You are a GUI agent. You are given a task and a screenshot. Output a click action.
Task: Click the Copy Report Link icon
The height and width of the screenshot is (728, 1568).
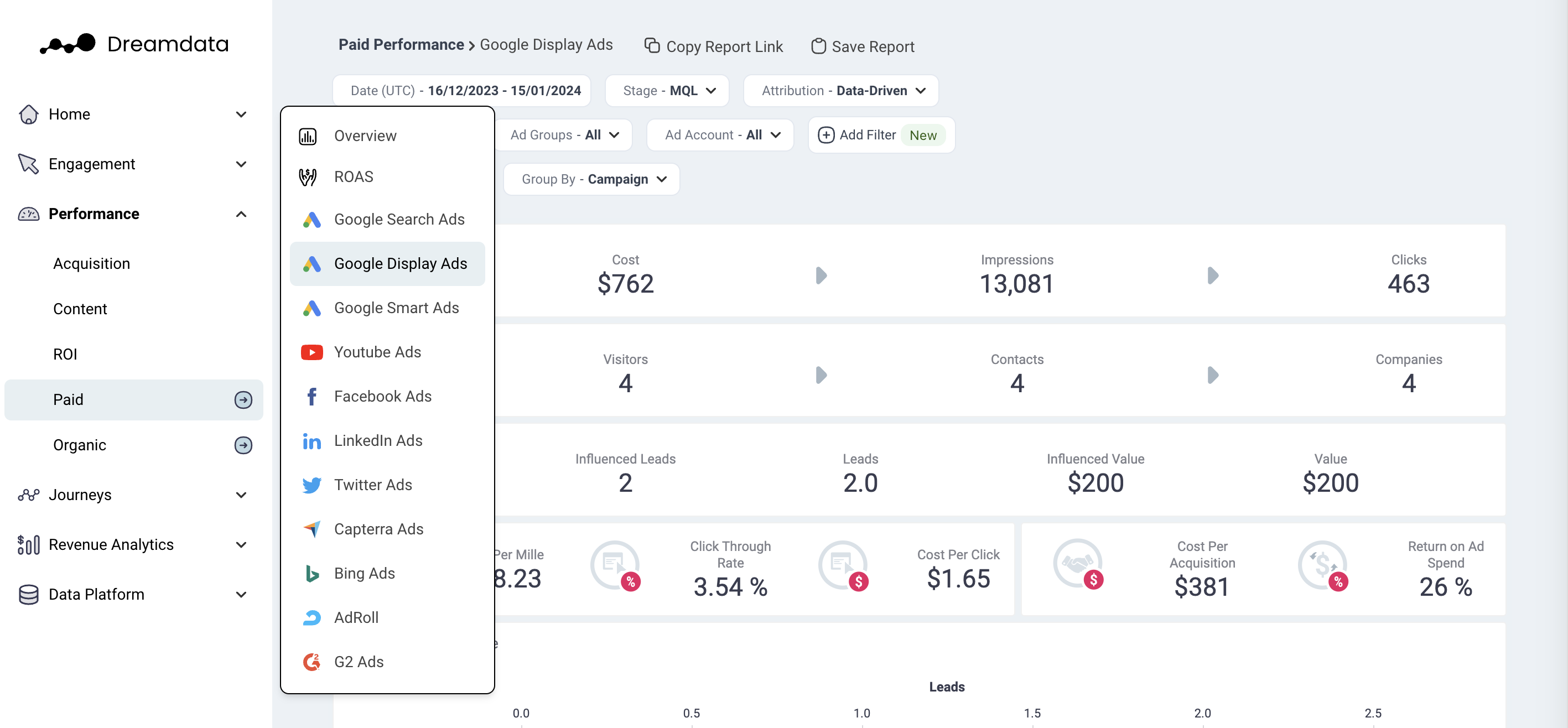pos(652,46)
